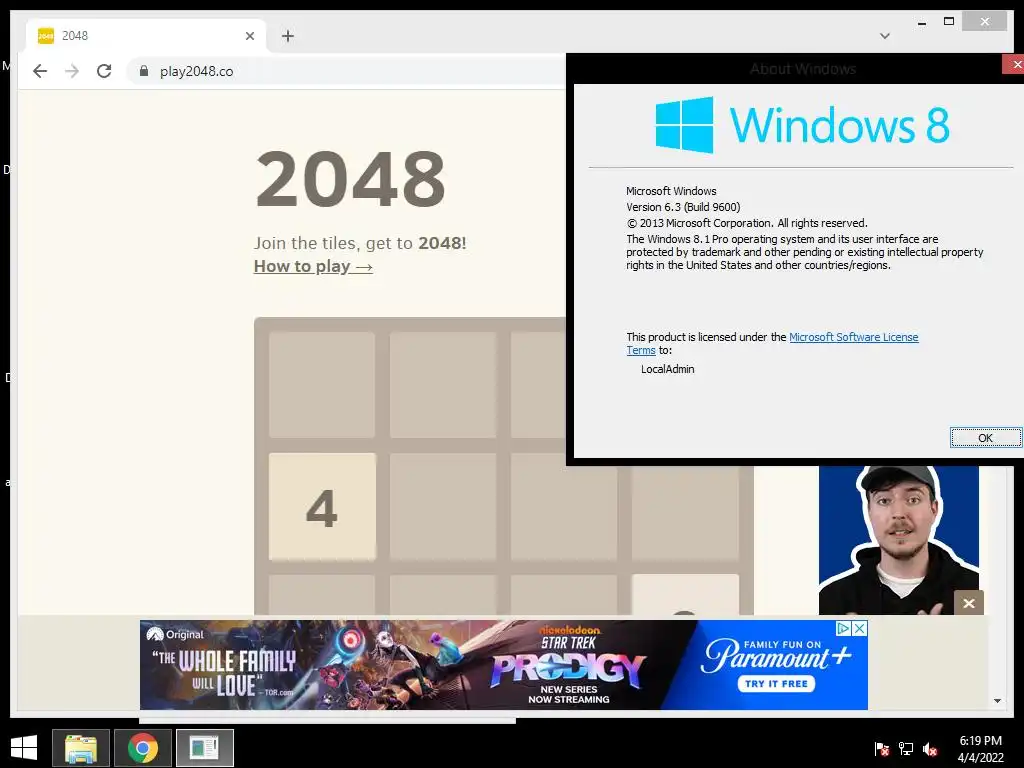The width and height of the screenshot is (1024, 768).
Task: Click the 2048 favicon on tab
Action: tap(46, 35)
